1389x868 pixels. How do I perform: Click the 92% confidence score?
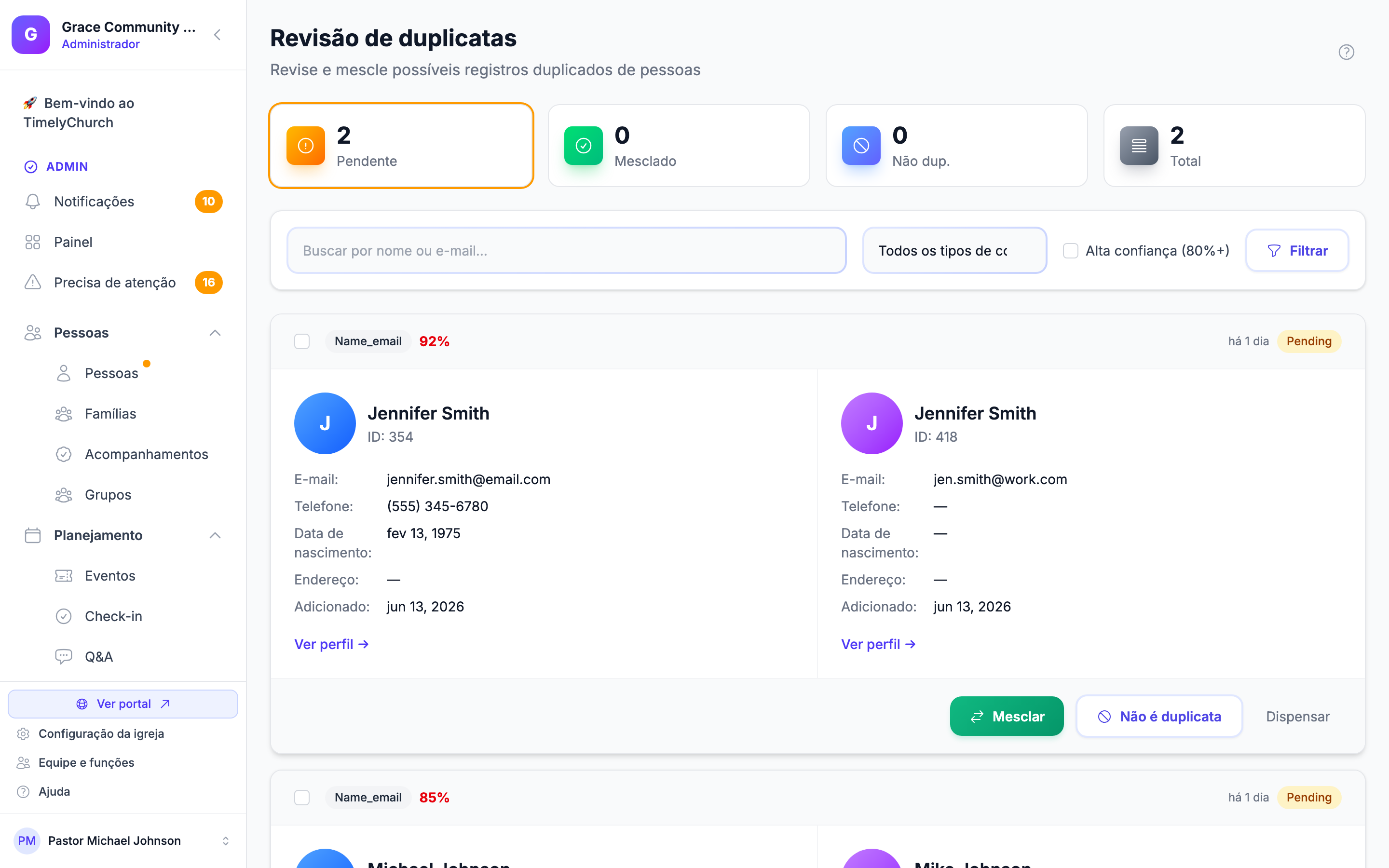pyautogui.click(x=435, y=341)
